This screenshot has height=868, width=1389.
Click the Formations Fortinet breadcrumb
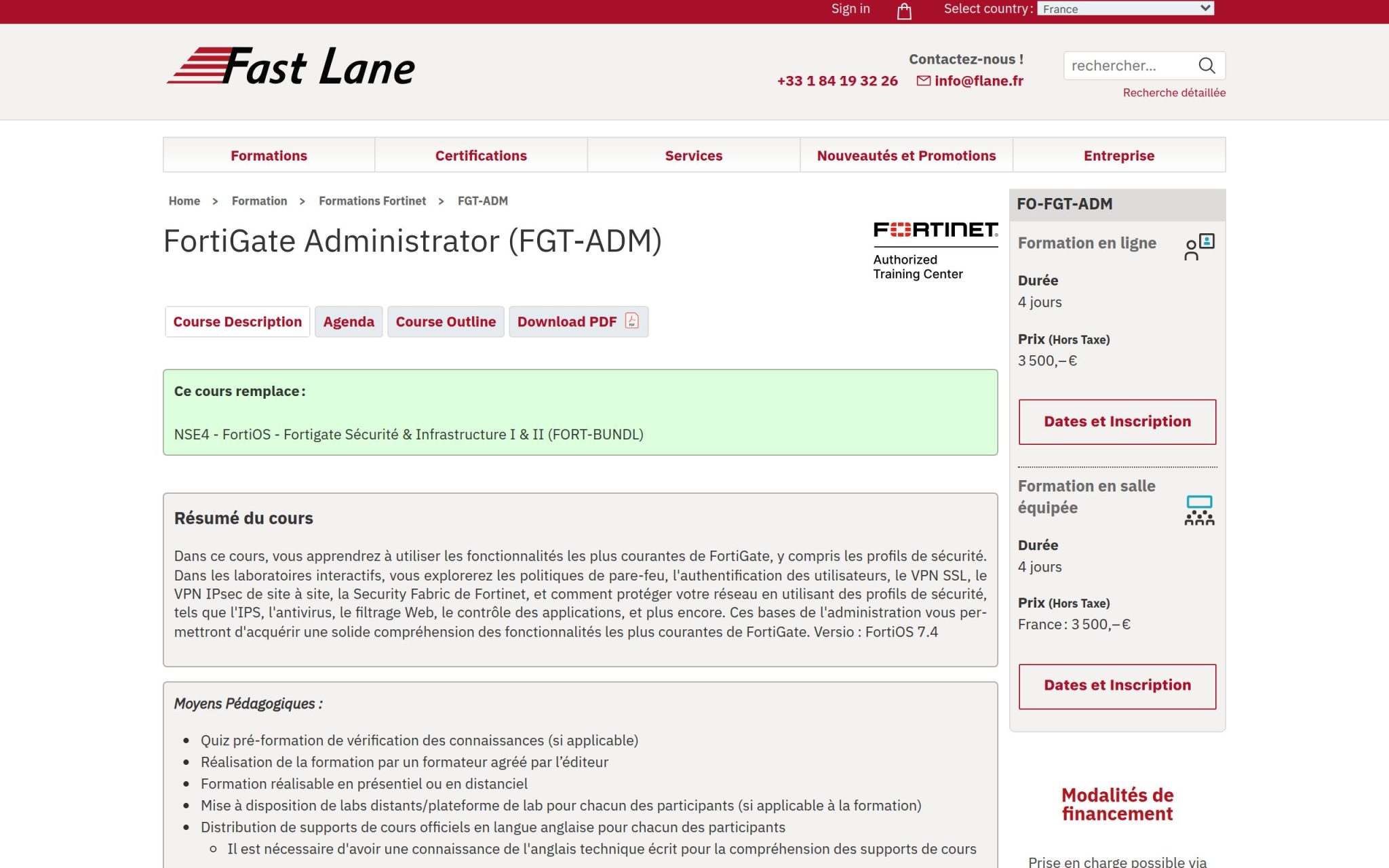(372, 201)
